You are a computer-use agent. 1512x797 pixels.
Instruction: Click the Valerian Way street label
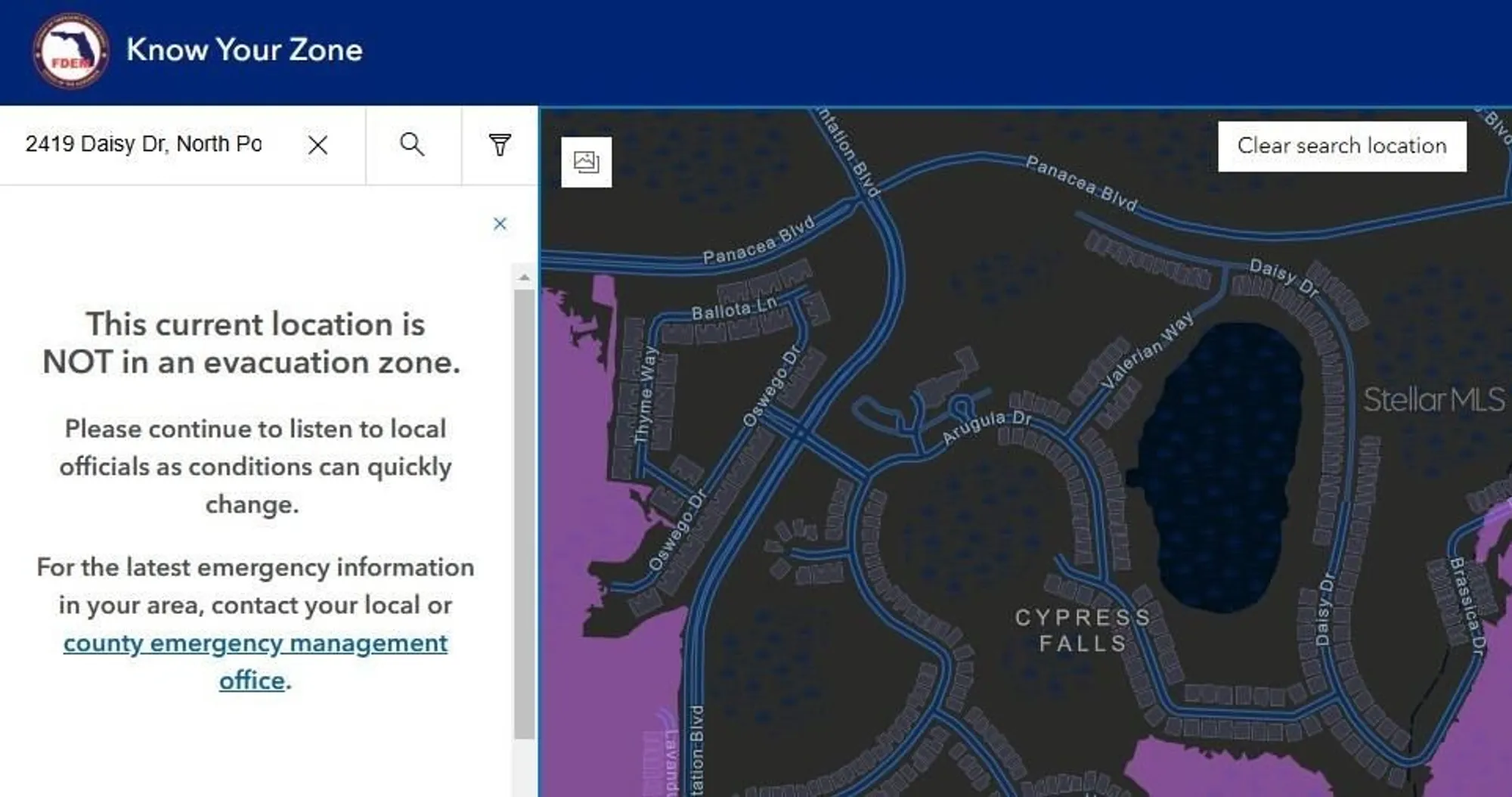click(1146, 350)
